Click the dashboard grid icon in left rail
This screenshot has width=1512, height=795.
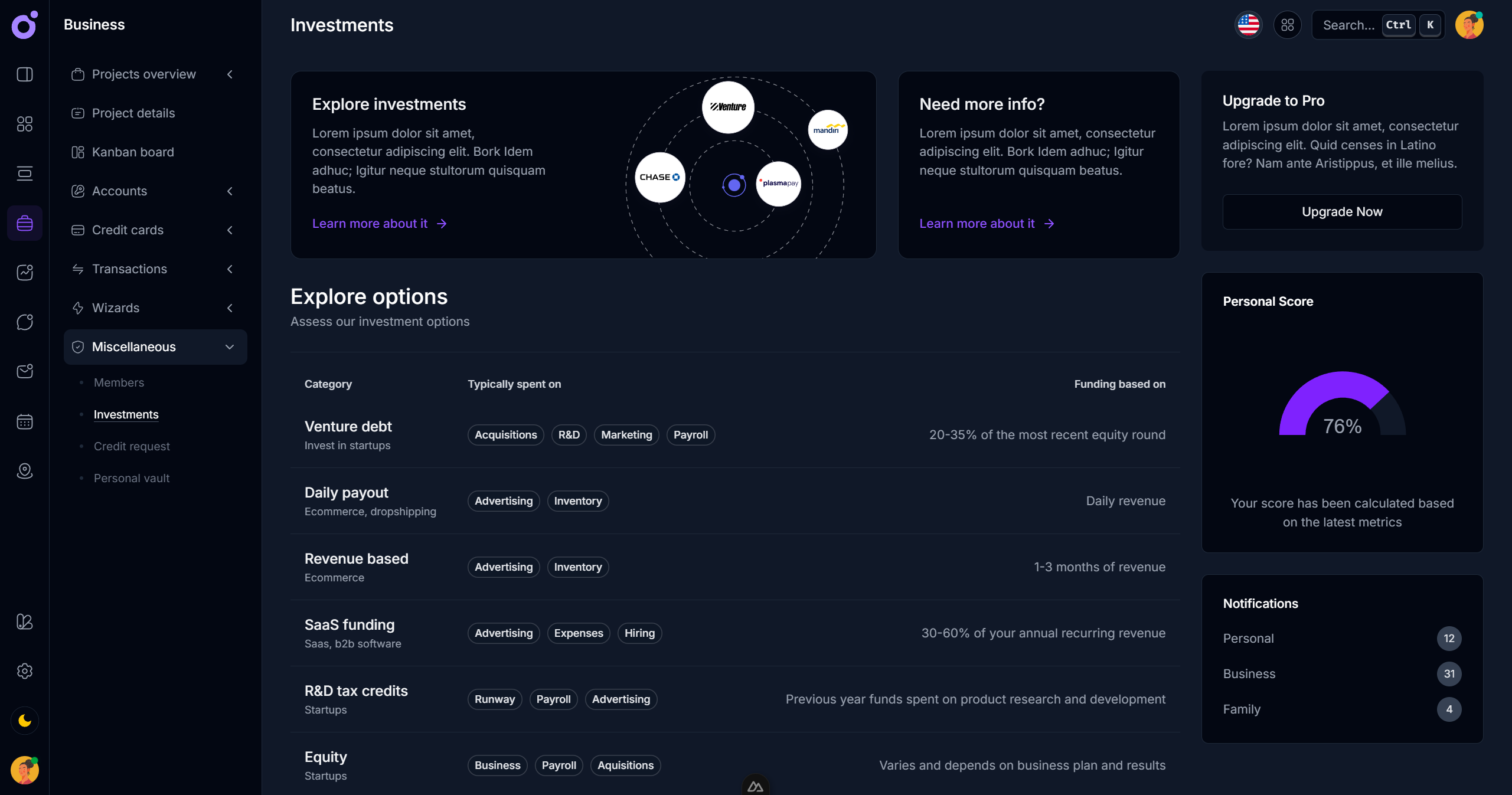(25, 124)
